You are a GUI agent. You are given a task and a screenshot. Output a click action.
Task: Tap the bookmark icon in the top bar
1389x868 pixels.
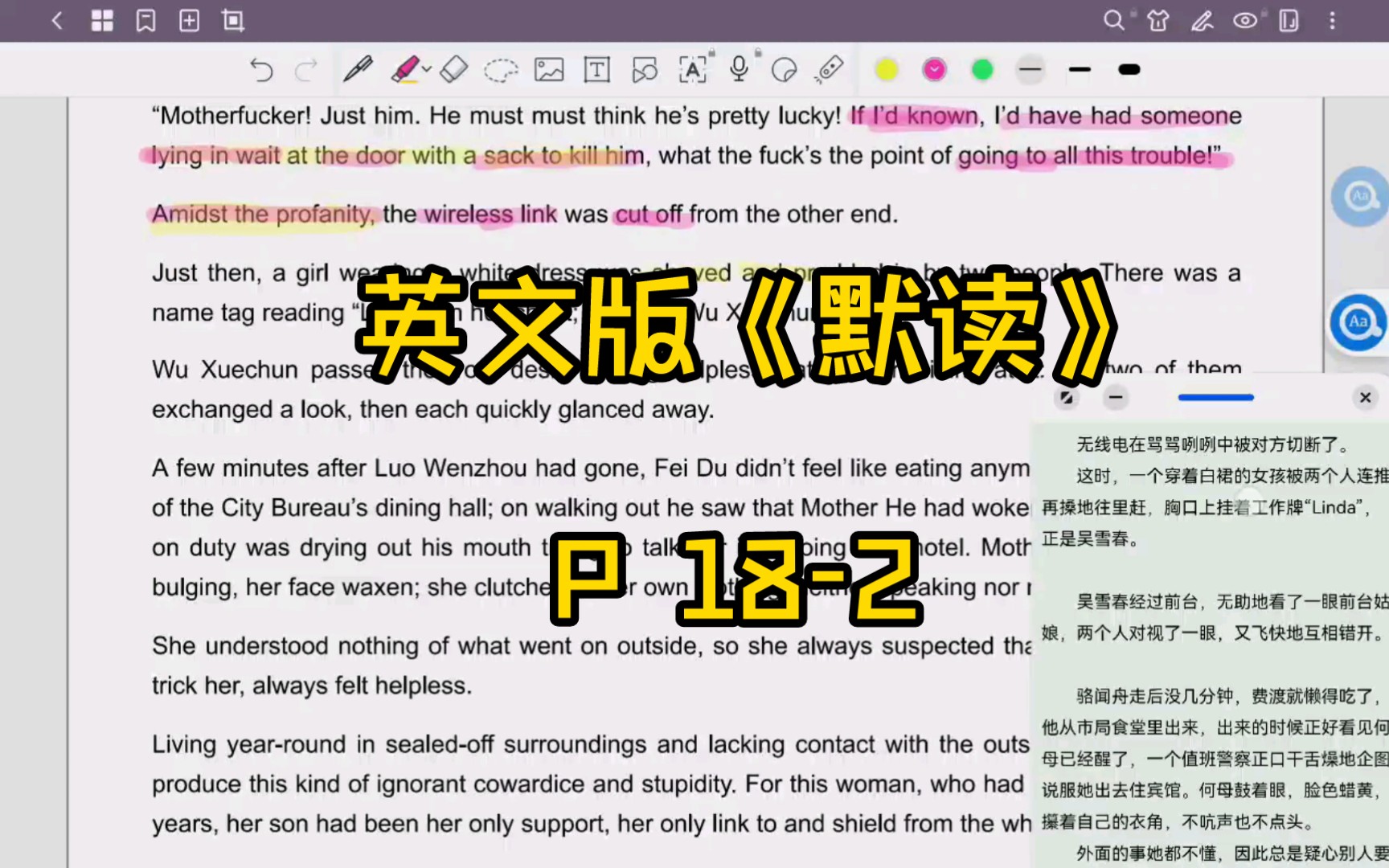pyautogui.click(x=145, y=20)
